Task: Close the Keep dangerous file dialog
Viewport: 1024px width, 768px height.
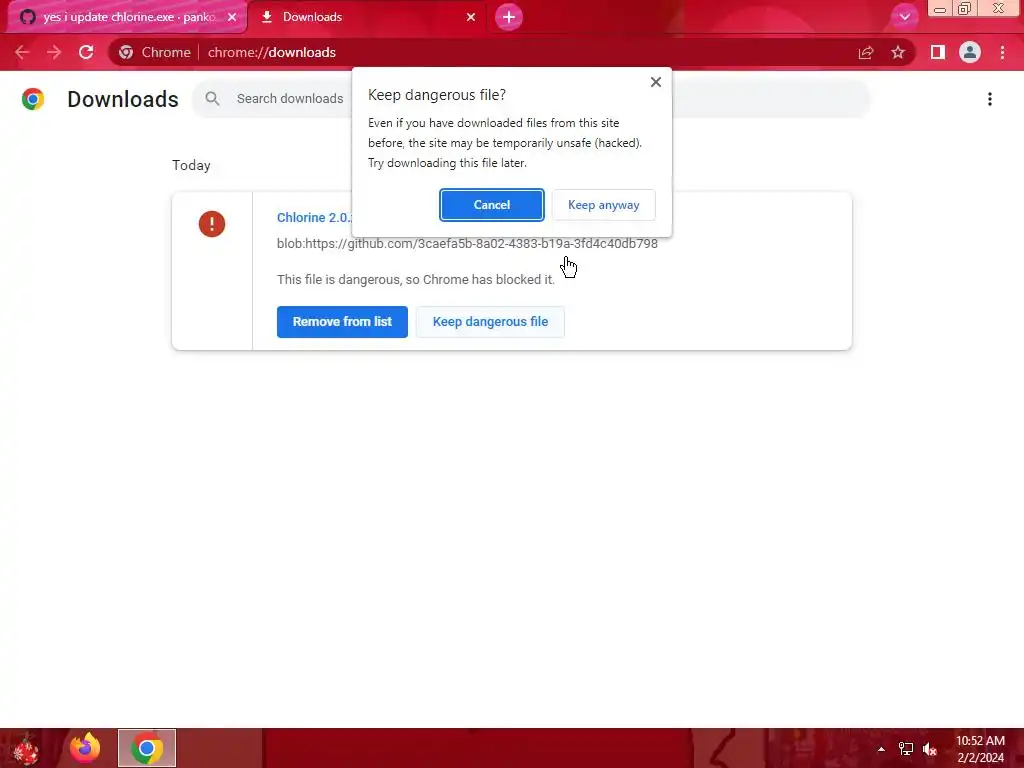Action: click(x=656, y=82)
